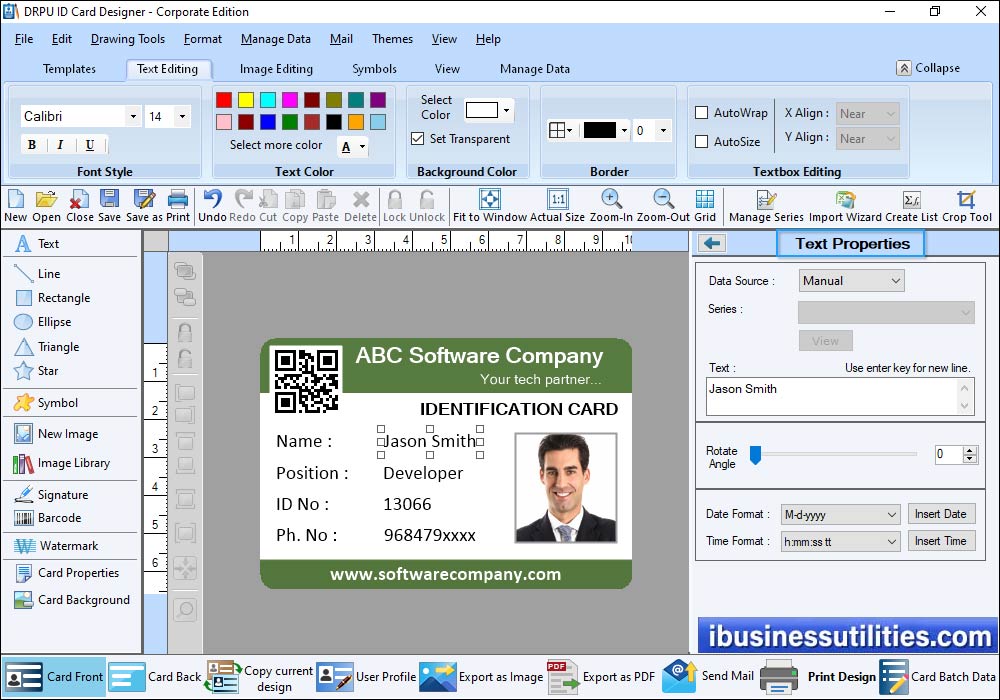Image resolution: width=1000 pixels, height=700 pixels.
Task: Enable the AutoWrap checkbox
Action: pos(702,113)
